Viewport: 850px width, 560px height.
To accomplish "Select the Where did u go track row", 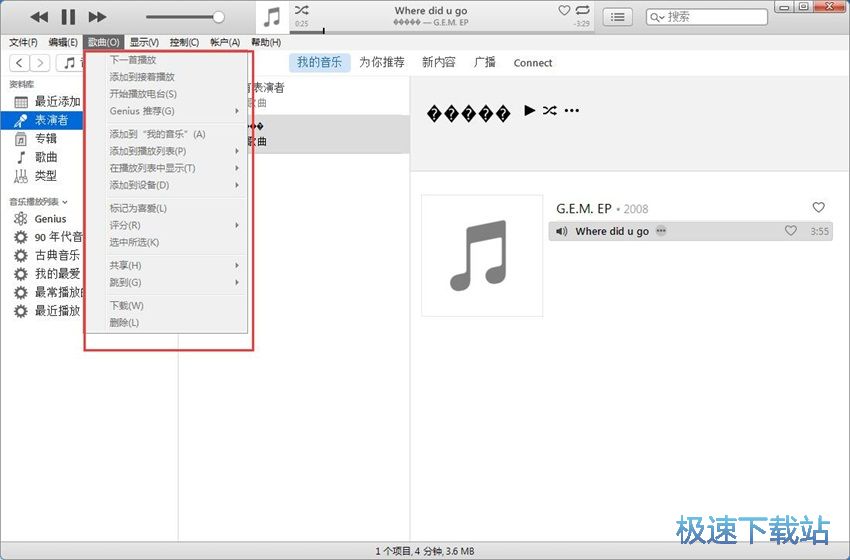I will (691, 231).
